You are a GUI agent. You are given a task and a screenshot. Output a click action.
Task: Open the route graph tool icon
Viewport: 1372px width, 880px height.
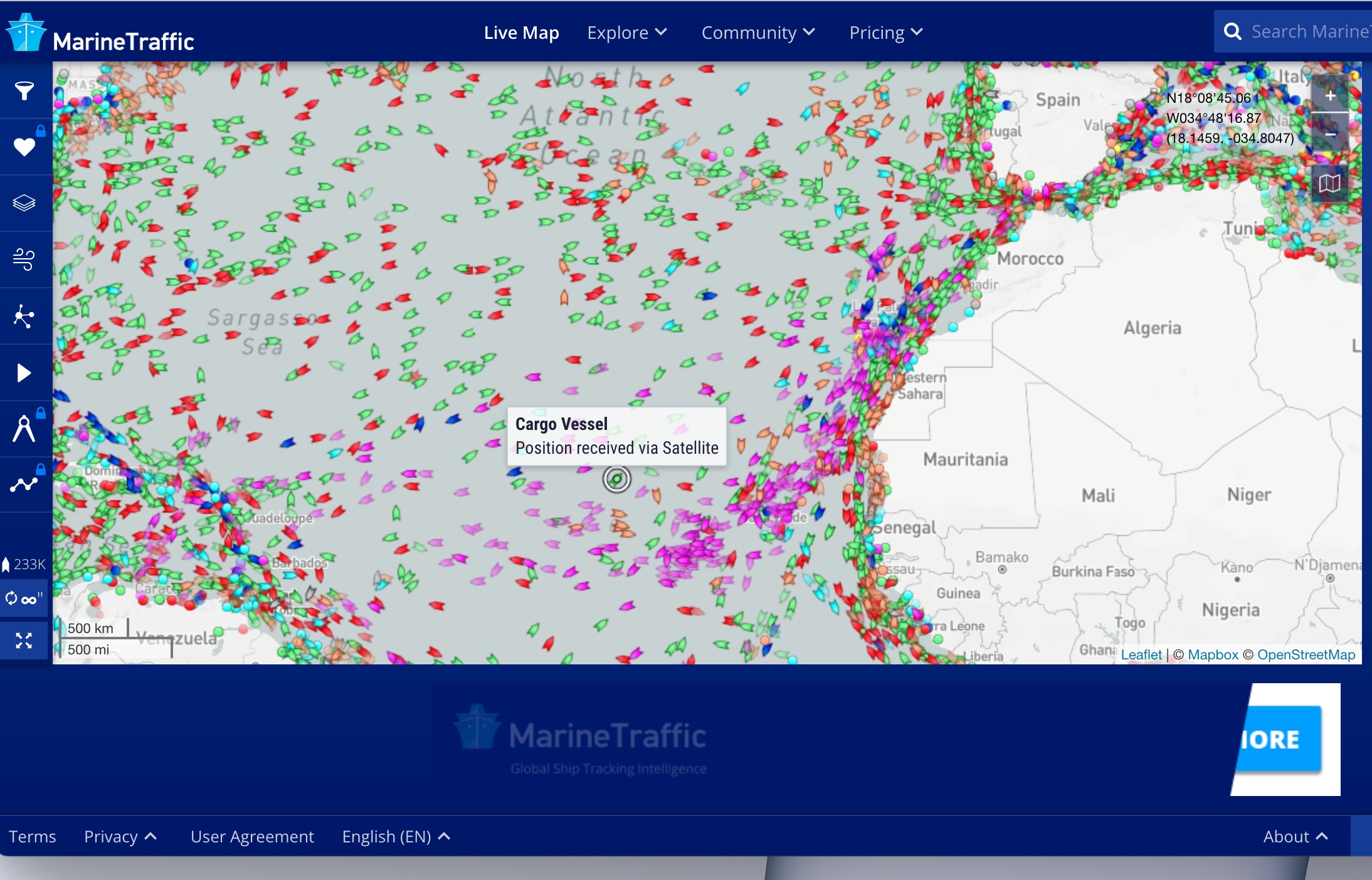click(x=24, y=485)
